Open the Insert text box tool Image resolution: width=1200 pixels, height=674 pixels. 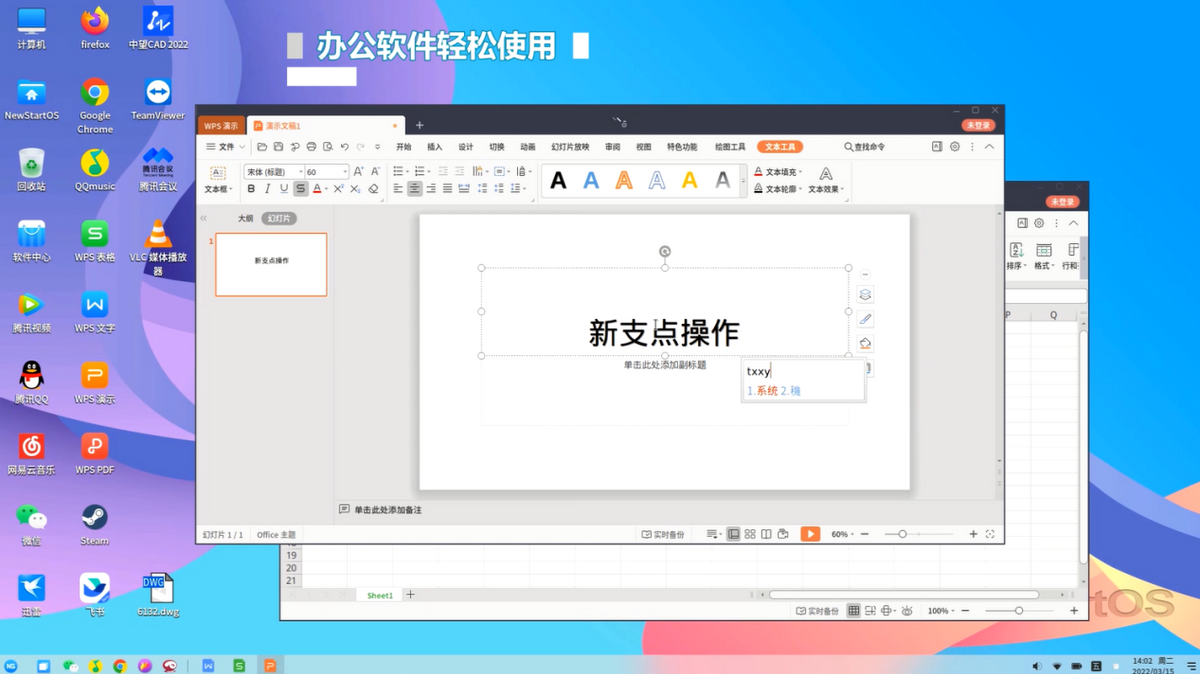pos(218,181)
